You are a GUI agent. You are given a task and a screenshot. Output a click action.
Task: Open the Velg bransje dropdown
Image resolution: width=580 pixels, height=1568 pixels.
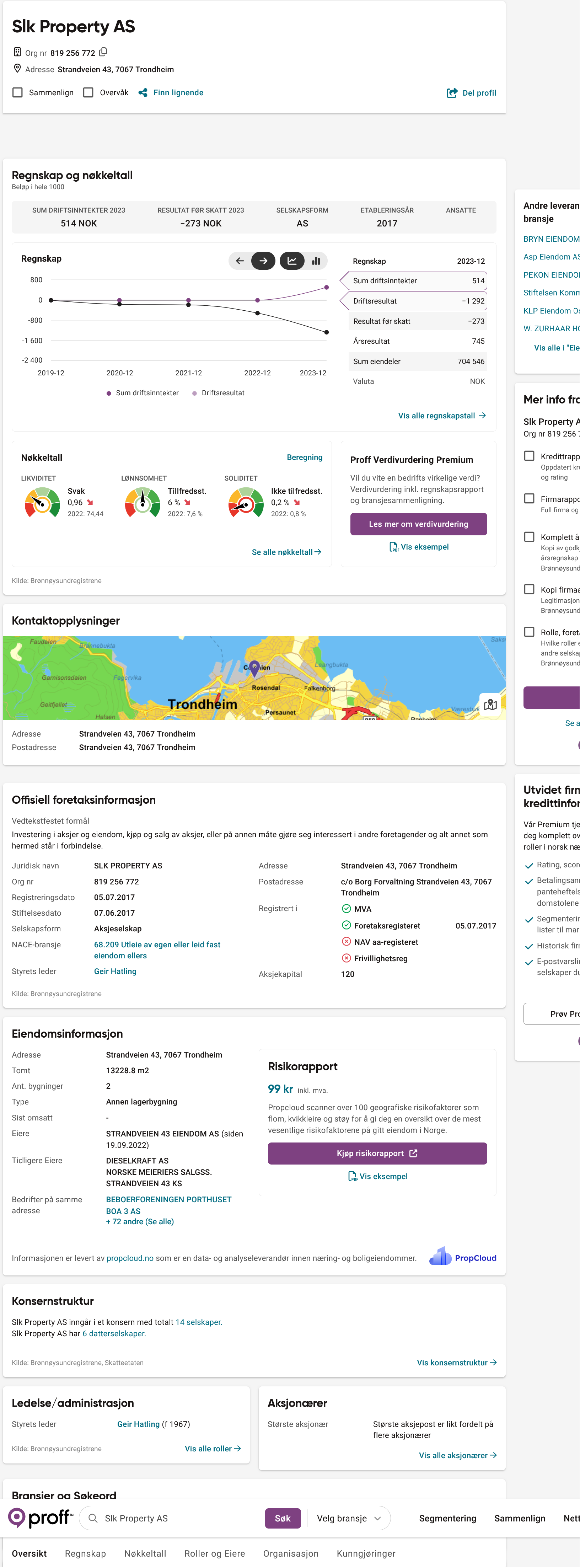(x=349, y=1518)
